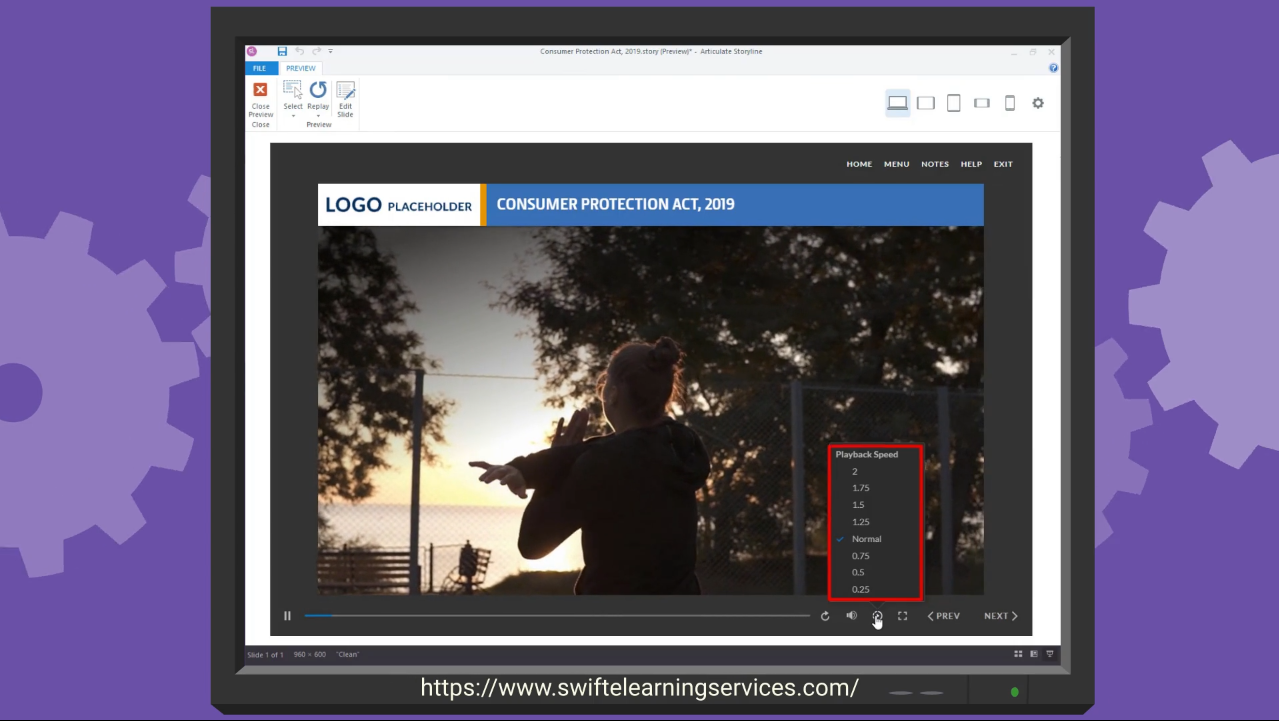Click the Save icon in quick access toolbar
Viewport: 1279px width, 721px height.
(282, 51)
